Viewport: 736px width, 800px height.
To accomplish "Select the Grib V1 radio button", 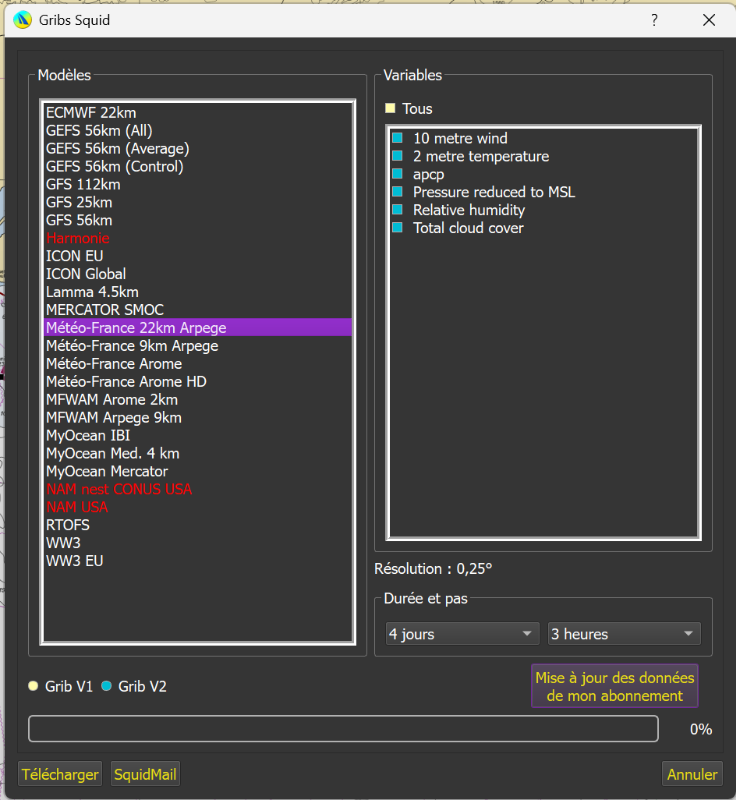I will click(x=34, y=686).
